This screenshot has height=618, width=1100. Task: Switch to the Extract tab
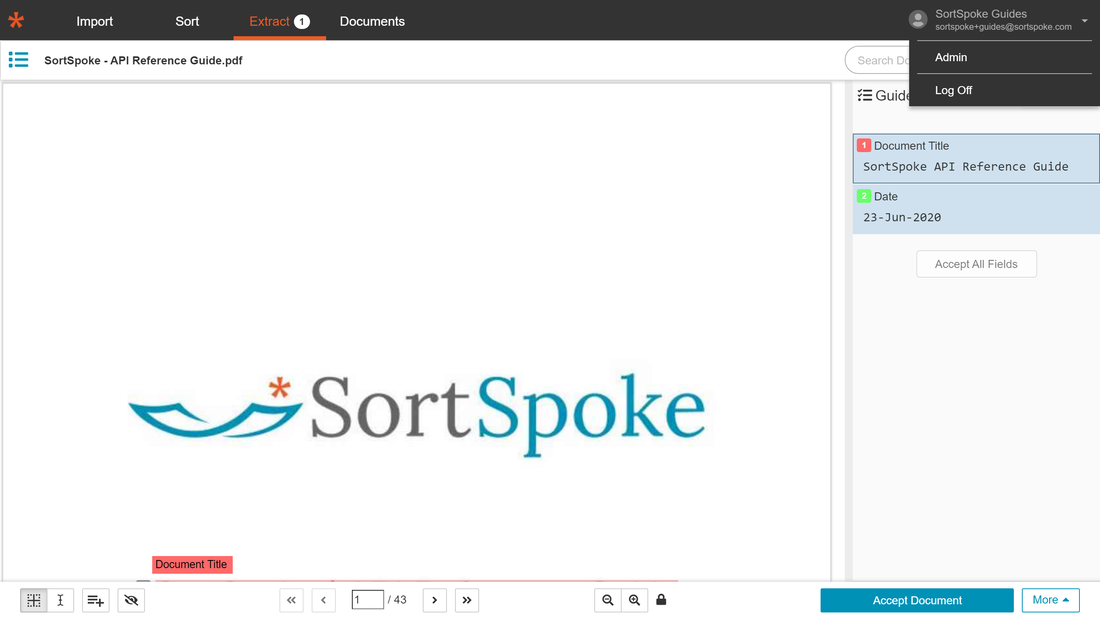coord(279,21)
